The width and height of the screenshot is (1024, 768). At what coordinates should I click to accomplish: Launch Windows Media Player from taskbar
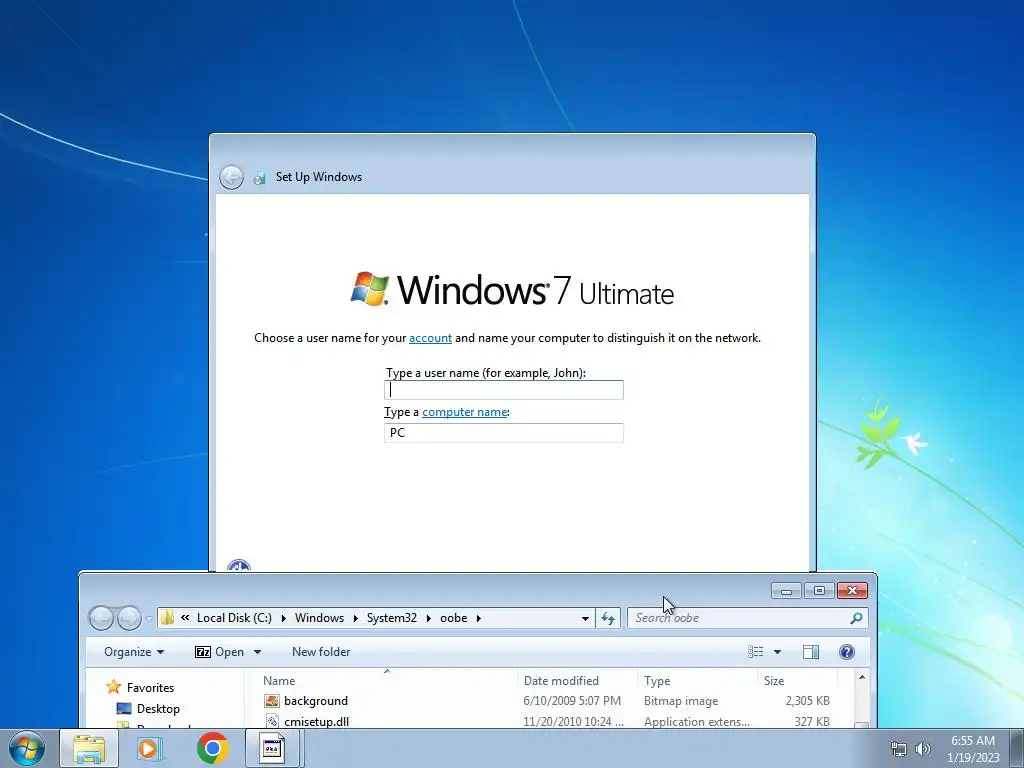[150, 748]
